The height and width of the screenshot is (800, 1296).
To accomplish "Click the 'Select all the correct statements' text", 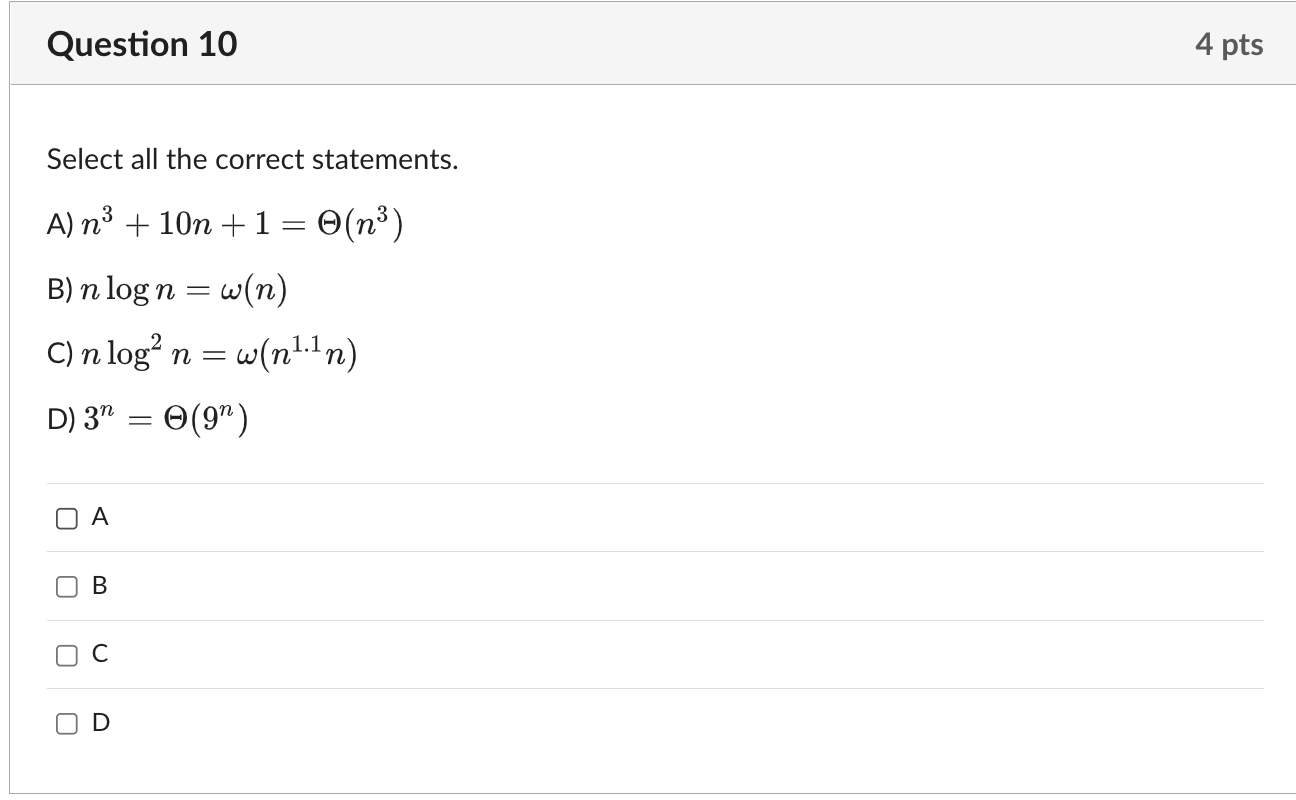I will pyautogui.click(x=252, y=160).
